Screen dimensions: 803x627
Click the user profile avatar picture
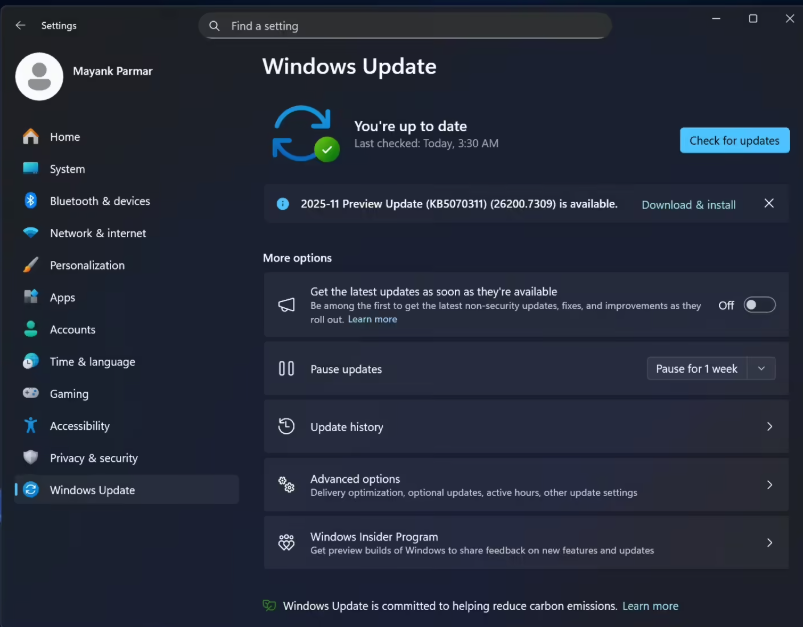40,77
